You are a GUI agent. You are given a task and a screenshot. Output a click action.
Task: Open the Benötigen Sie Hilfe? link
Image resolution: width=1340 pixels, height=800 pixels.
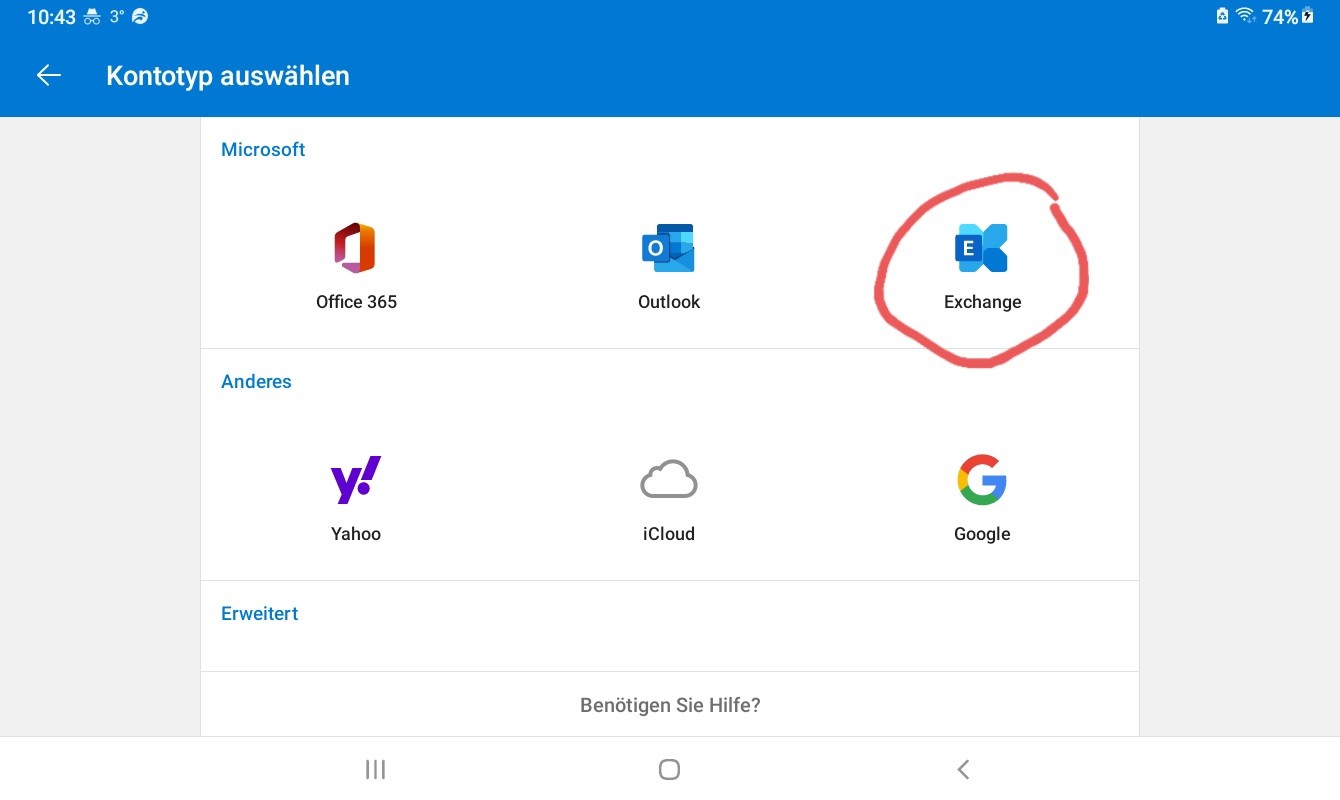pos(670,705)
